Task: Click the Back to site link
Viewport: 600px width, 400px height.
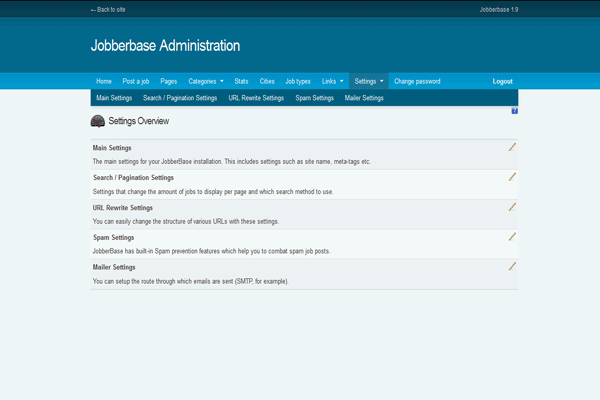Action: coord(108,9)
